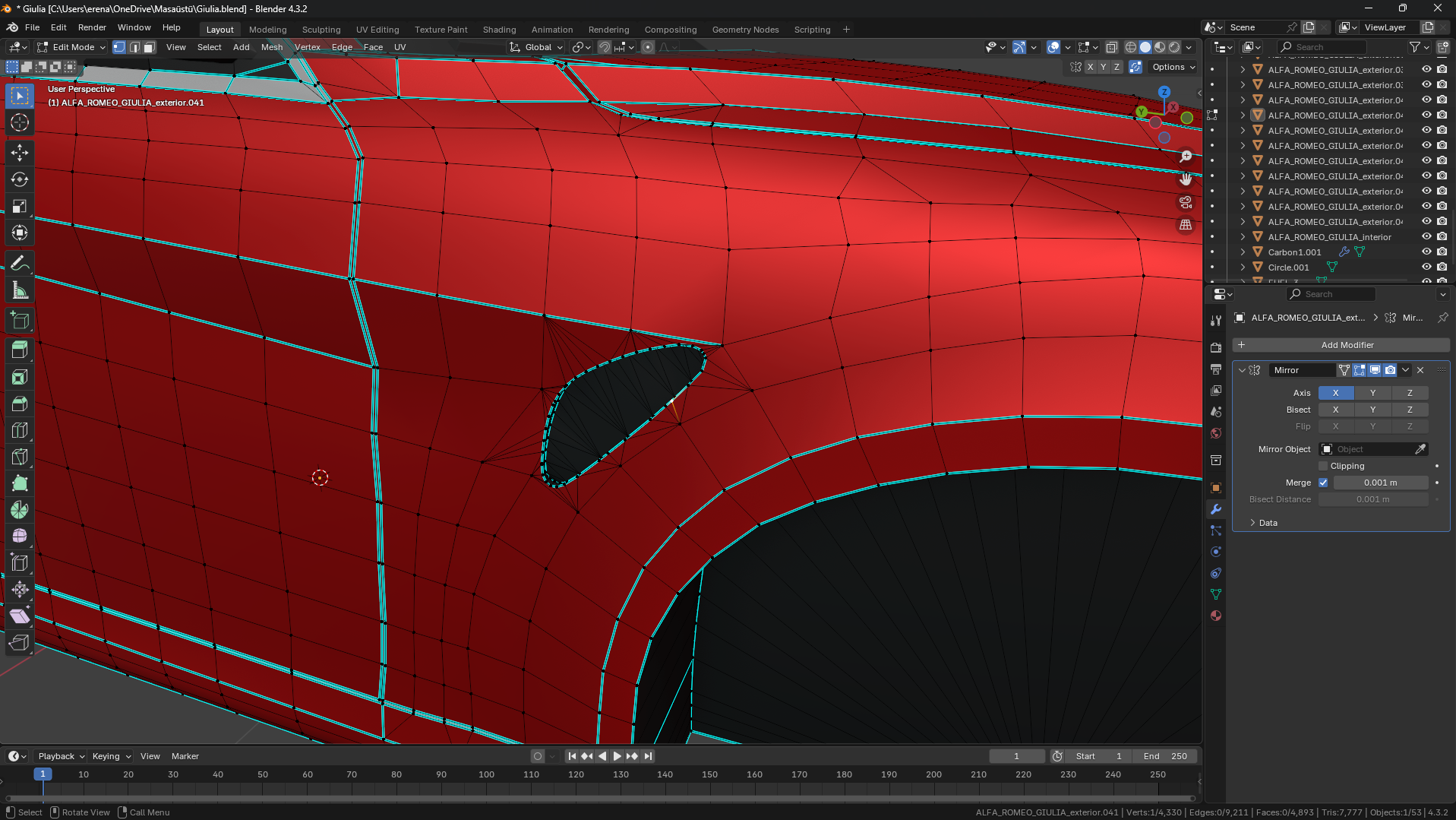Choose the 3D Cursor tool
Viewport: 1456px width, 820px height.
pos(20,122)
